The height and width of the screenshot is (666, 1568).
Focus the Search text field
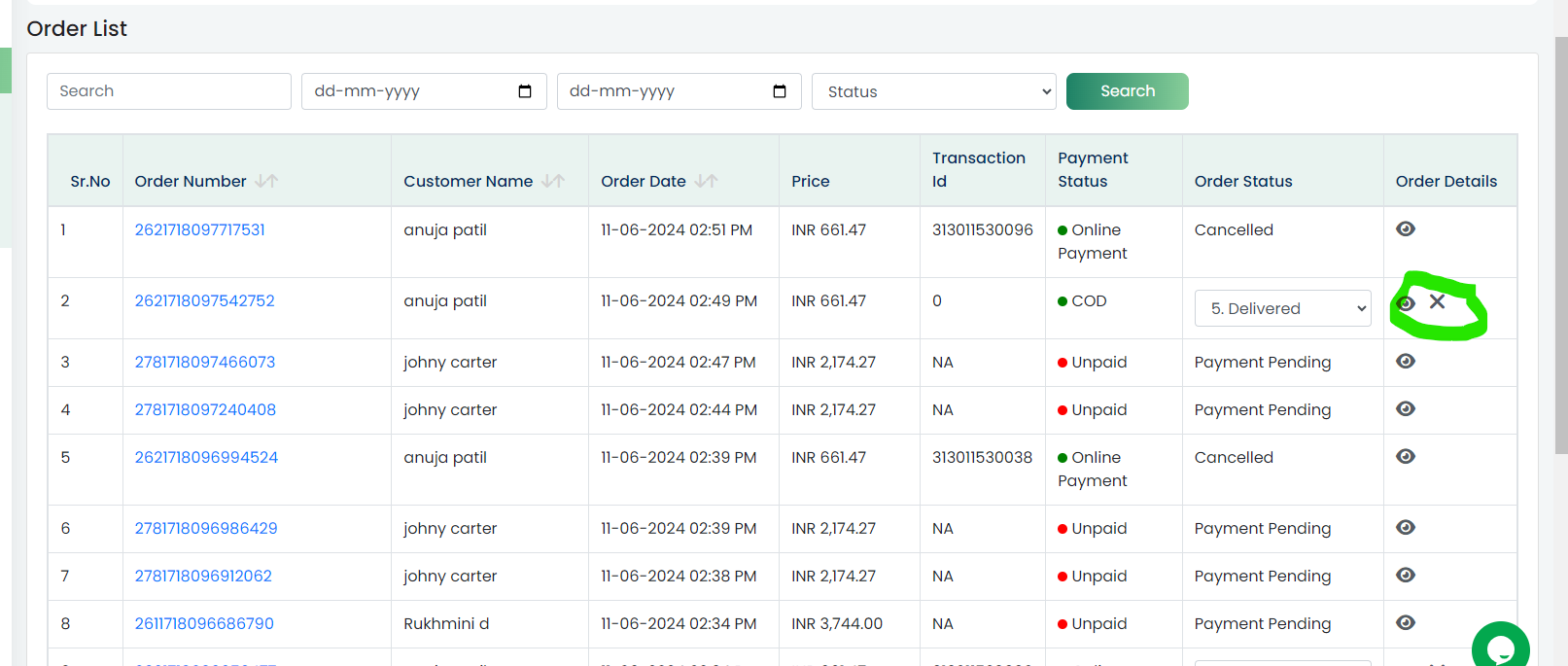(169, 91)
